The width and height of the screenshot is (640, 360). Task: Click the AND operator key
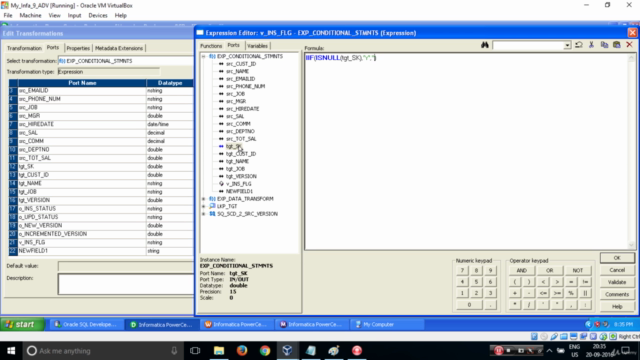[x=522, y=270]
